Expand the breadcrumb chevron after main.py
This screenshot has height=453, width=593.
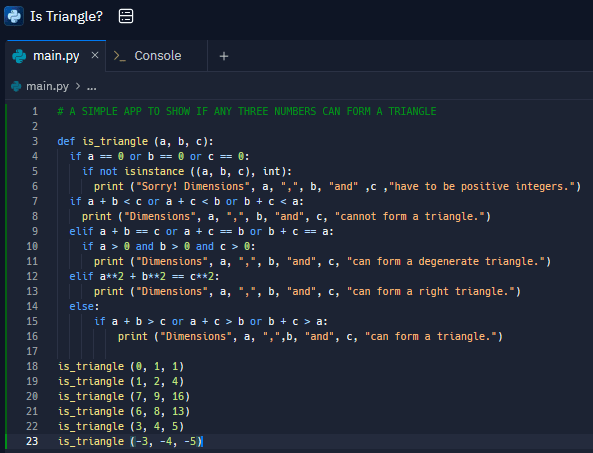pos(78,87)
